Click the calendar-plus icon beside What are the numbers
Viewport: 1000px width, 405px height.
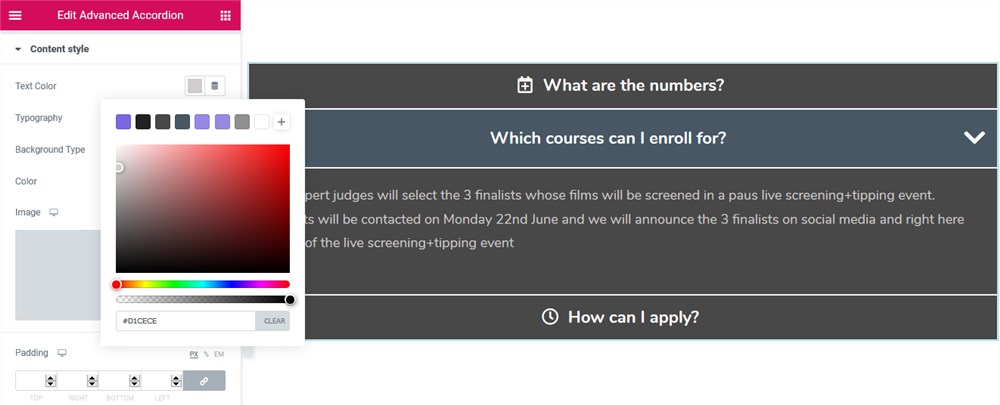[x=524, y=85]
